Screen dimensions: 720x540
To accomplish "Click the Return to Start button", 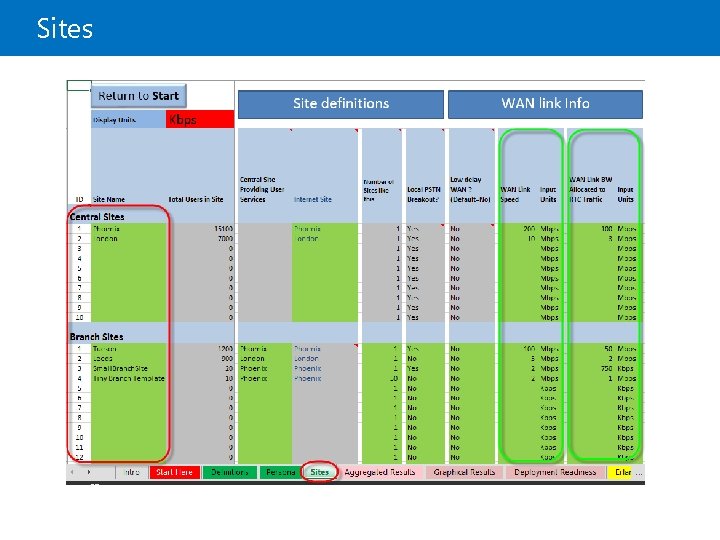I will click(x=139, y=96).
